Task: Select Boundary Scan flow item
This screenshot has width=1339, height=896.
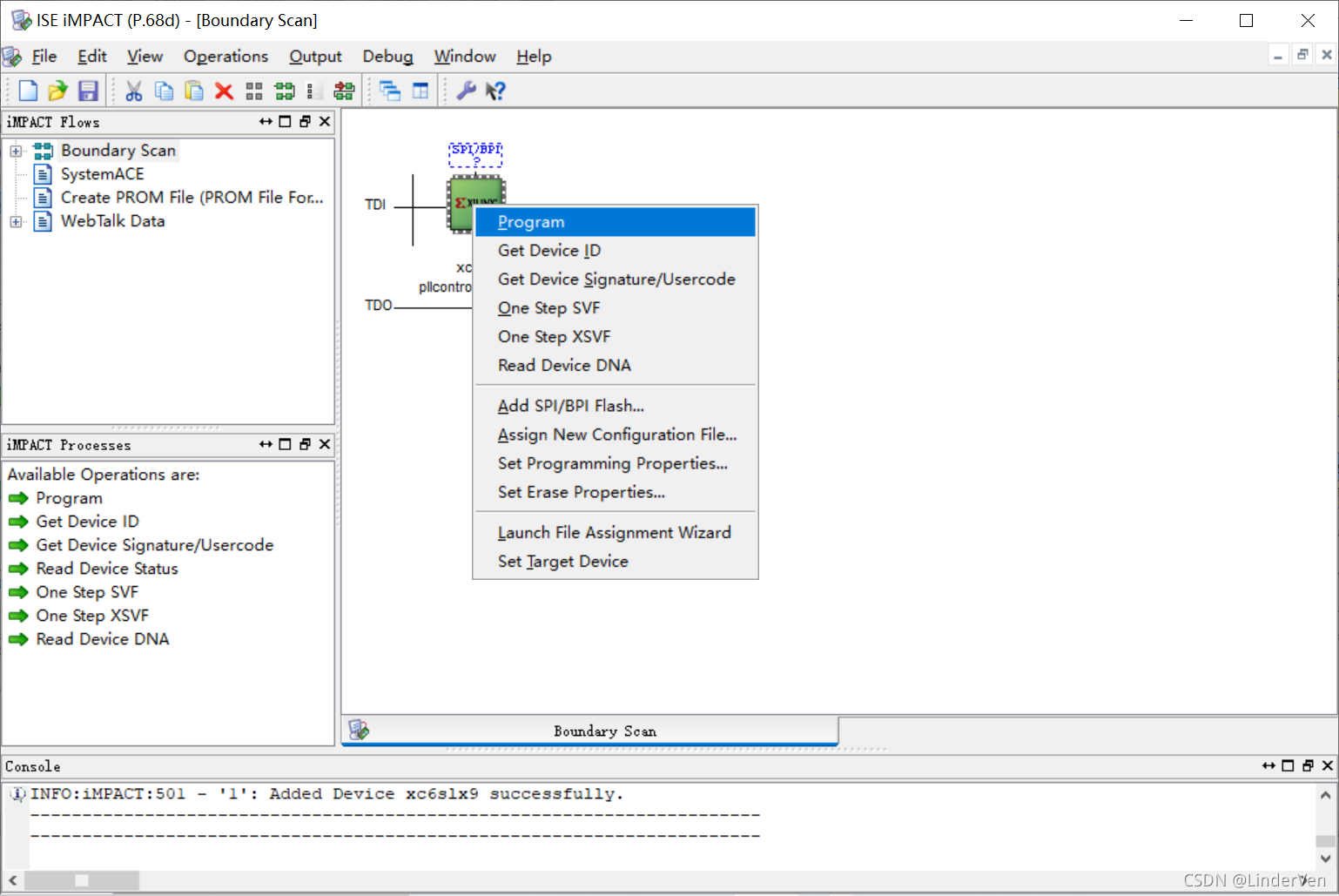Action: (118, 151)
